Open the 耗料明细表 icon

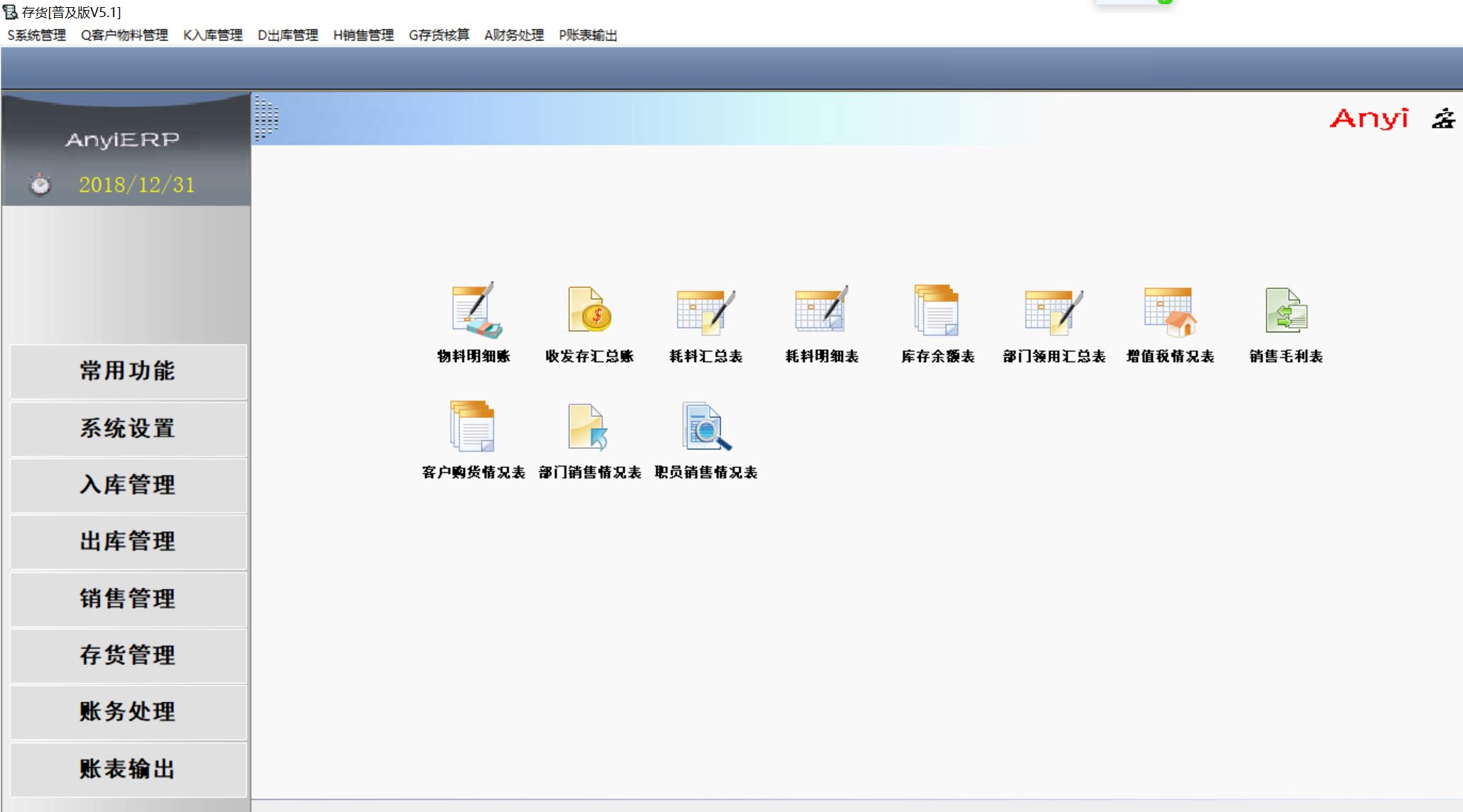tap(821, 311)
